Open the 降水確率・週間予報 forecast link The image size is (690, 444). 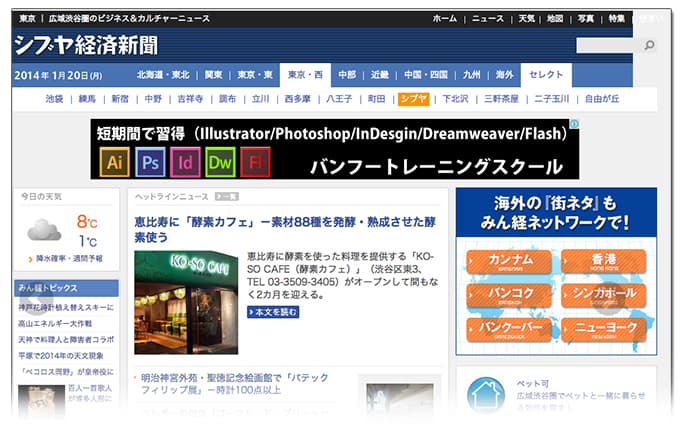[69, 259]
